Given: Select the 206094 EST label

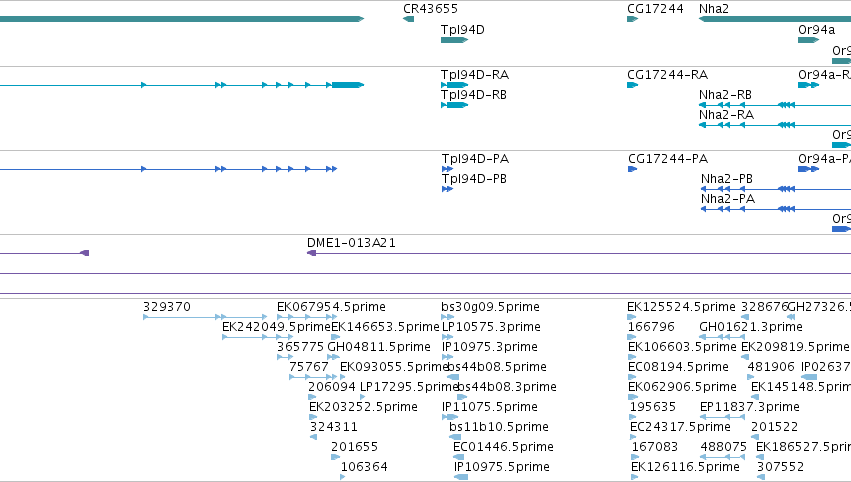Looking at the screenshot, I should (x=332, y=387).
